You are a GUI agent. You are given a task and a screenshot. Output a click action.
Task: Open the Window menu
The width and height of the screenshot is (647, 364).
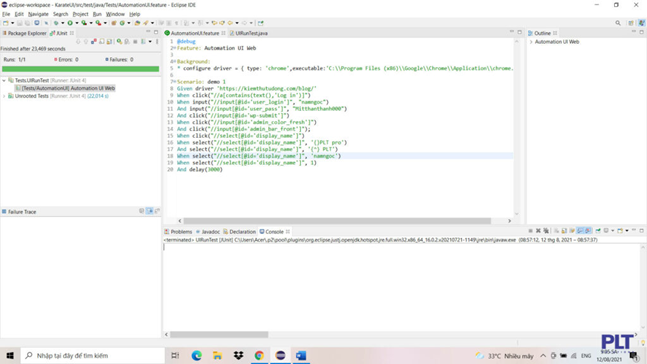point(115,14)
